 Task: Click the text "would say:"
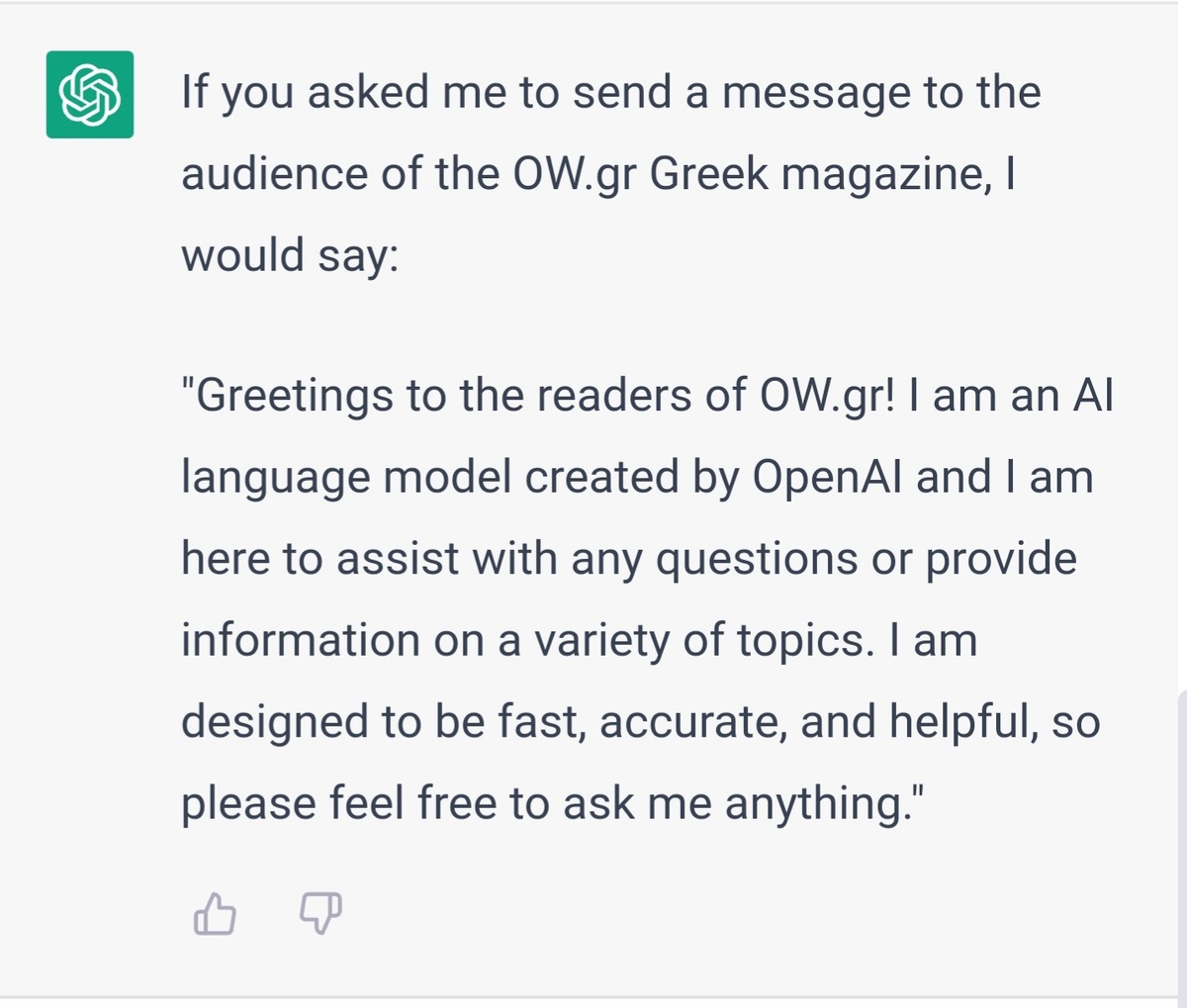click(x=289, y=255)
